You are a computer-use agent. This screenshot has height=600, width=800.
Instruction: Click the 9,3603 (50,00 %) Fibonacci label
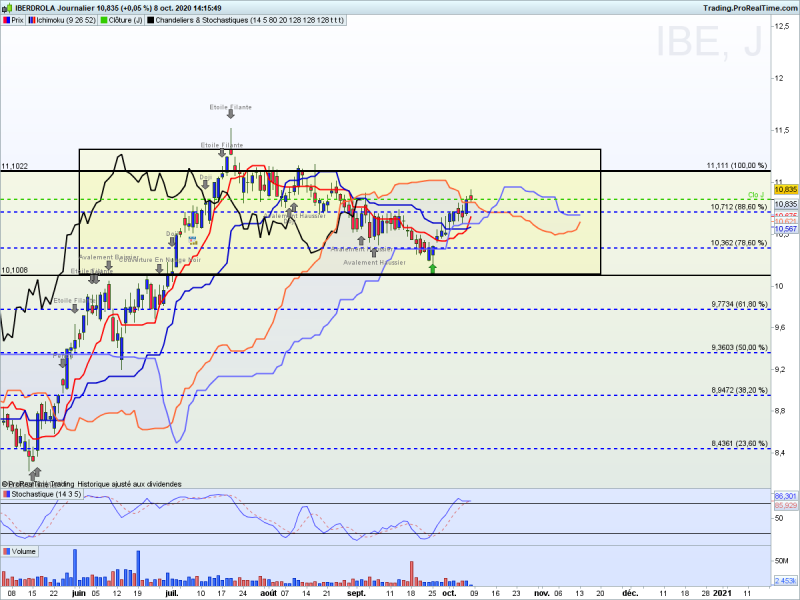[739, 347]
